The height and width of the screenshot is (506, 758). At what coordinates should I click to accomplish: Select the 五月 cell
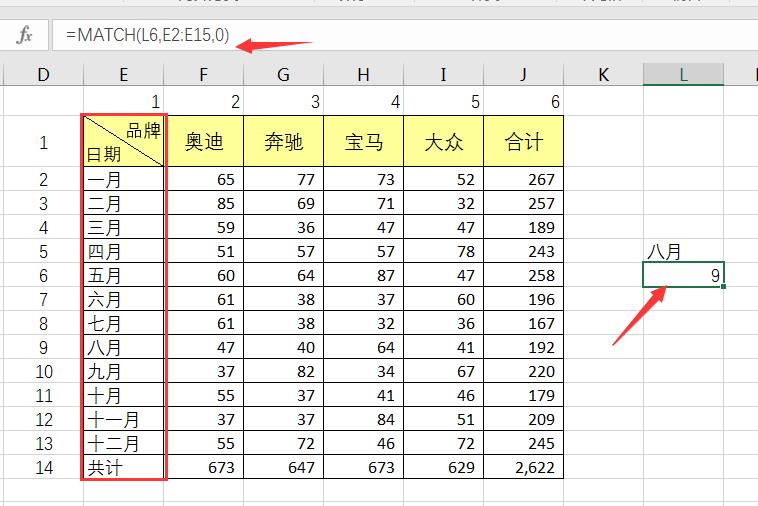[x=124, y=275]
